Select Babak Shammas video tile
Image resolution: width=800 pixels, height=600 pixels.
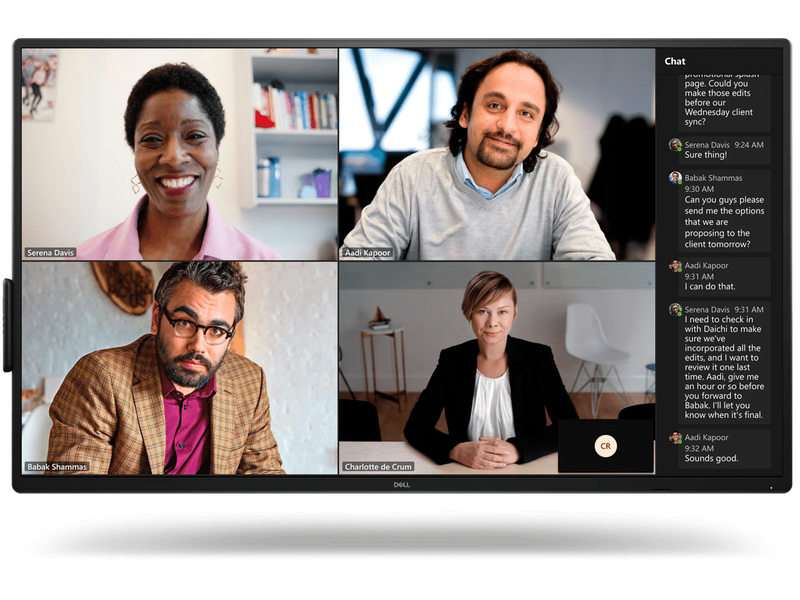pos(180,367)
